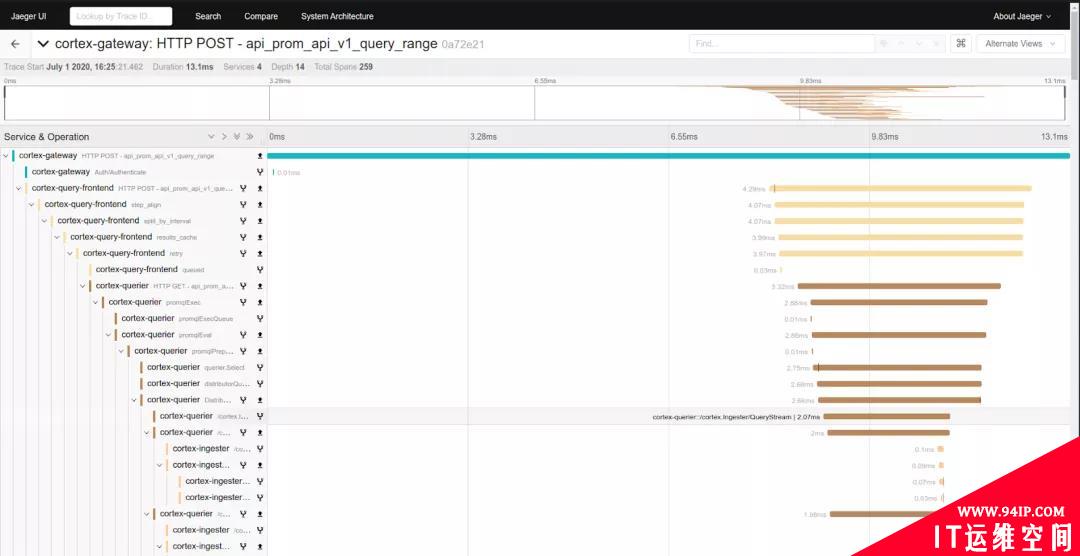
Task: Go back using the left arrow button
Action: pyautogui.click(x=15, y=44)
